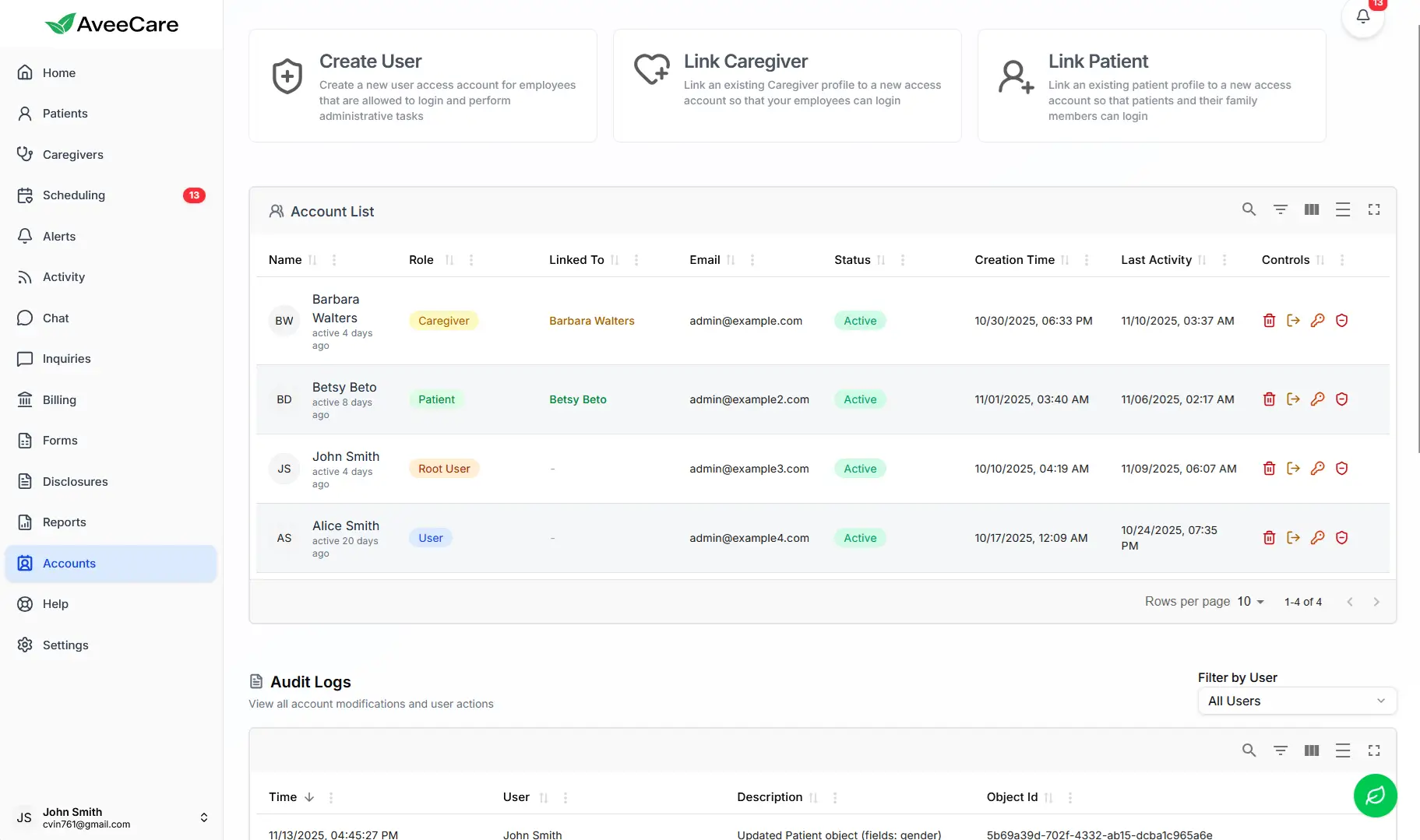The width and height of the screenshot is (1420, 840).
Task: Go to Billing in sidebar
Action: (59, 400)
